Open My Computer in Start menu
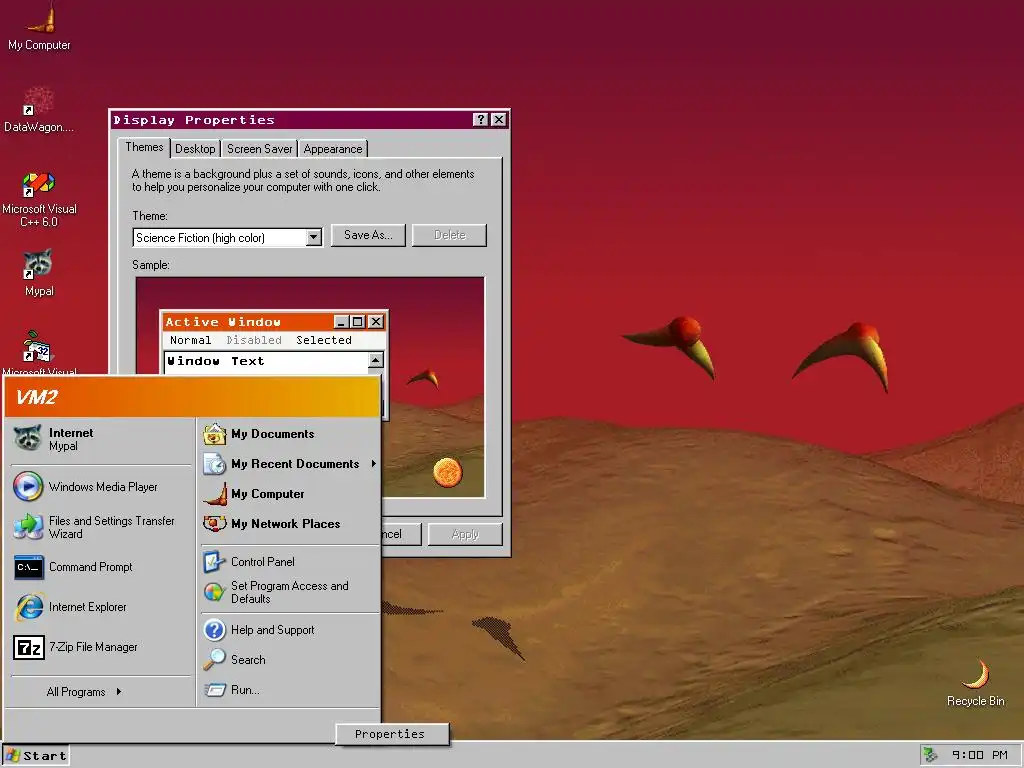 289,494
